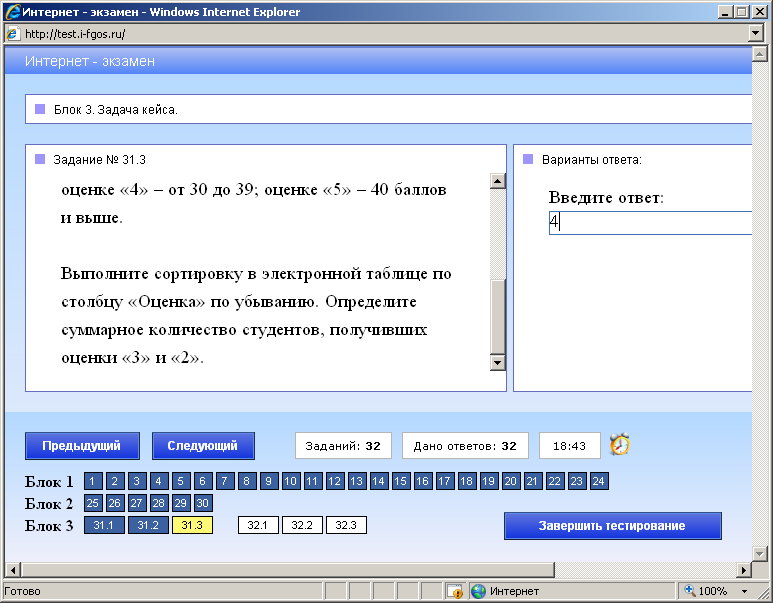Open question 15 in Блок 1

click(x=401, y=481)
